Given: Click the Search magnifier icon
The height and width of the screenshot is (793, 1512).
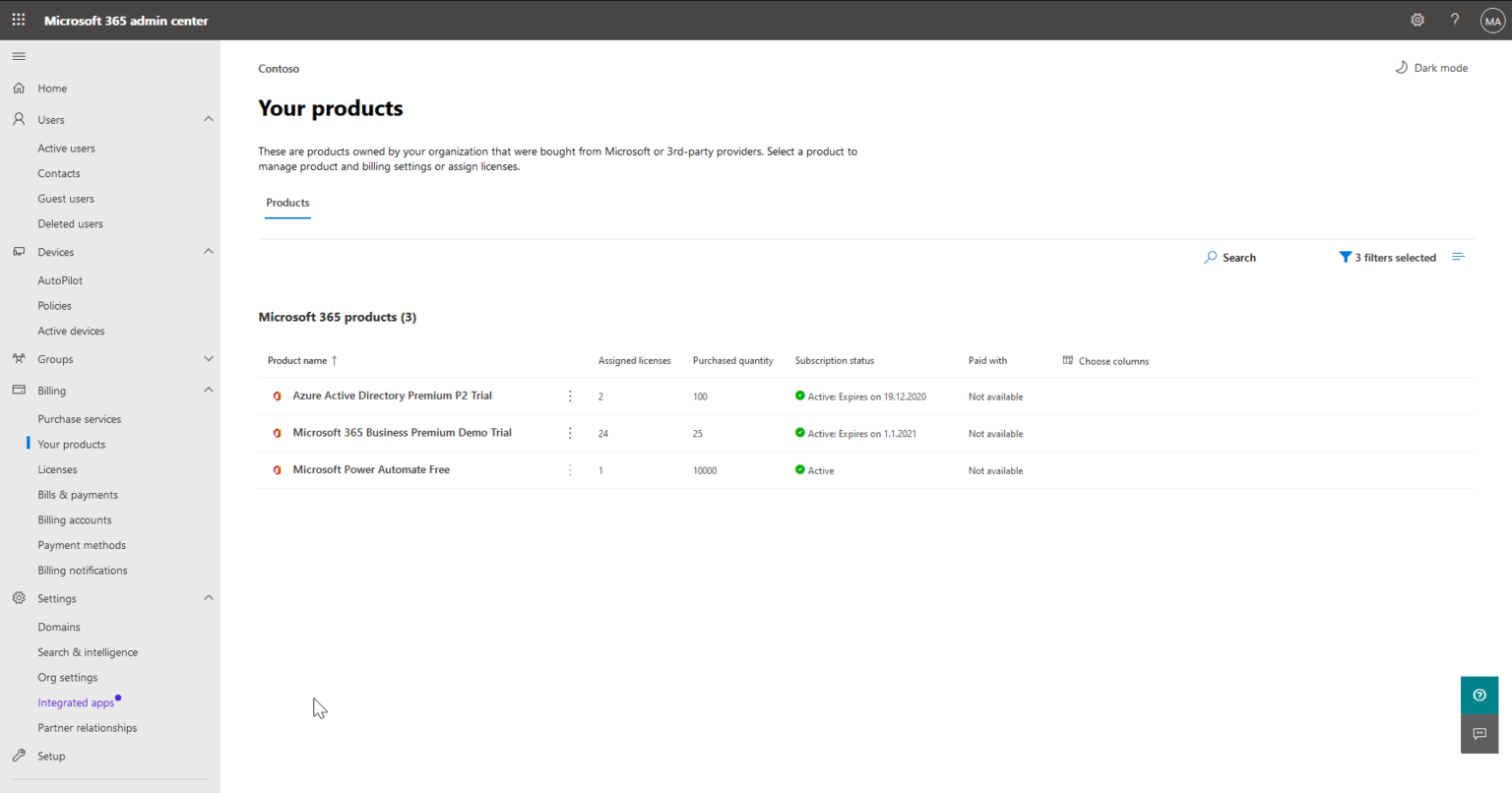Looking at the screenshot, I should coord(1210,257).
